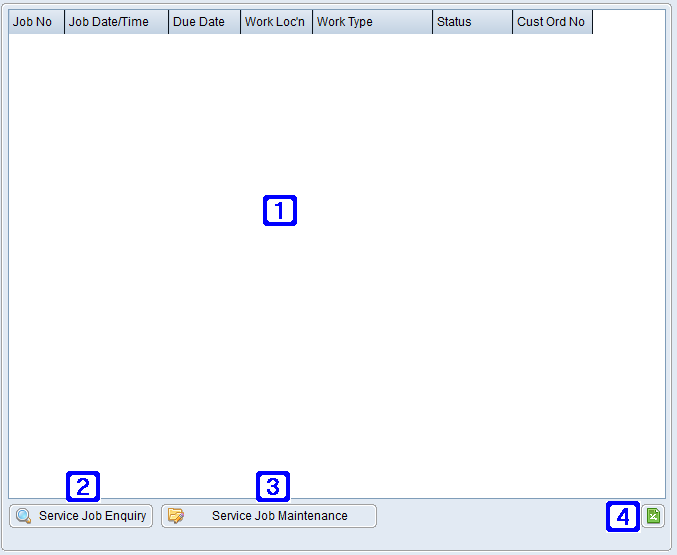
Task: Click the blue callout marker numbered 4
Action: [x=623, y=517]
